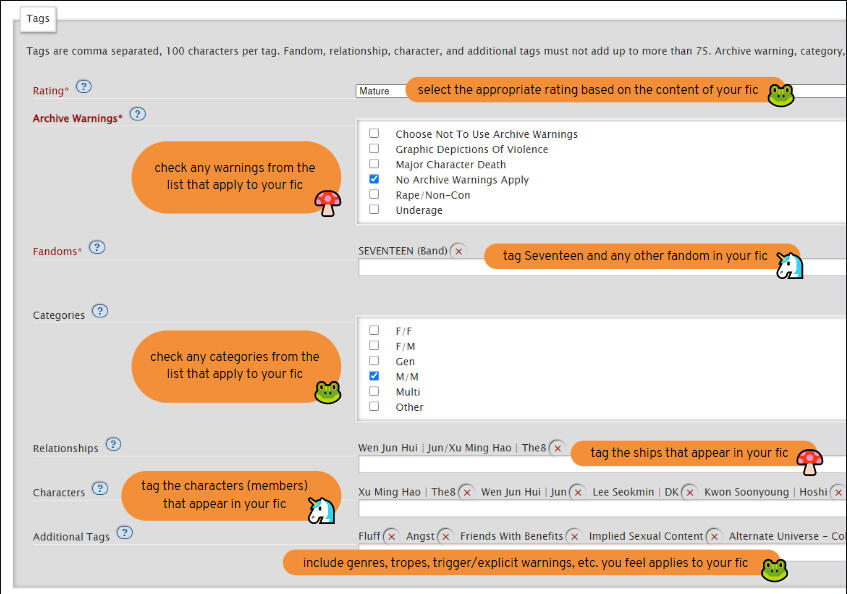Enable the F/M category checkbox
Image resolution: width=847 pixels, height=594 pixels.
point(374,346)
